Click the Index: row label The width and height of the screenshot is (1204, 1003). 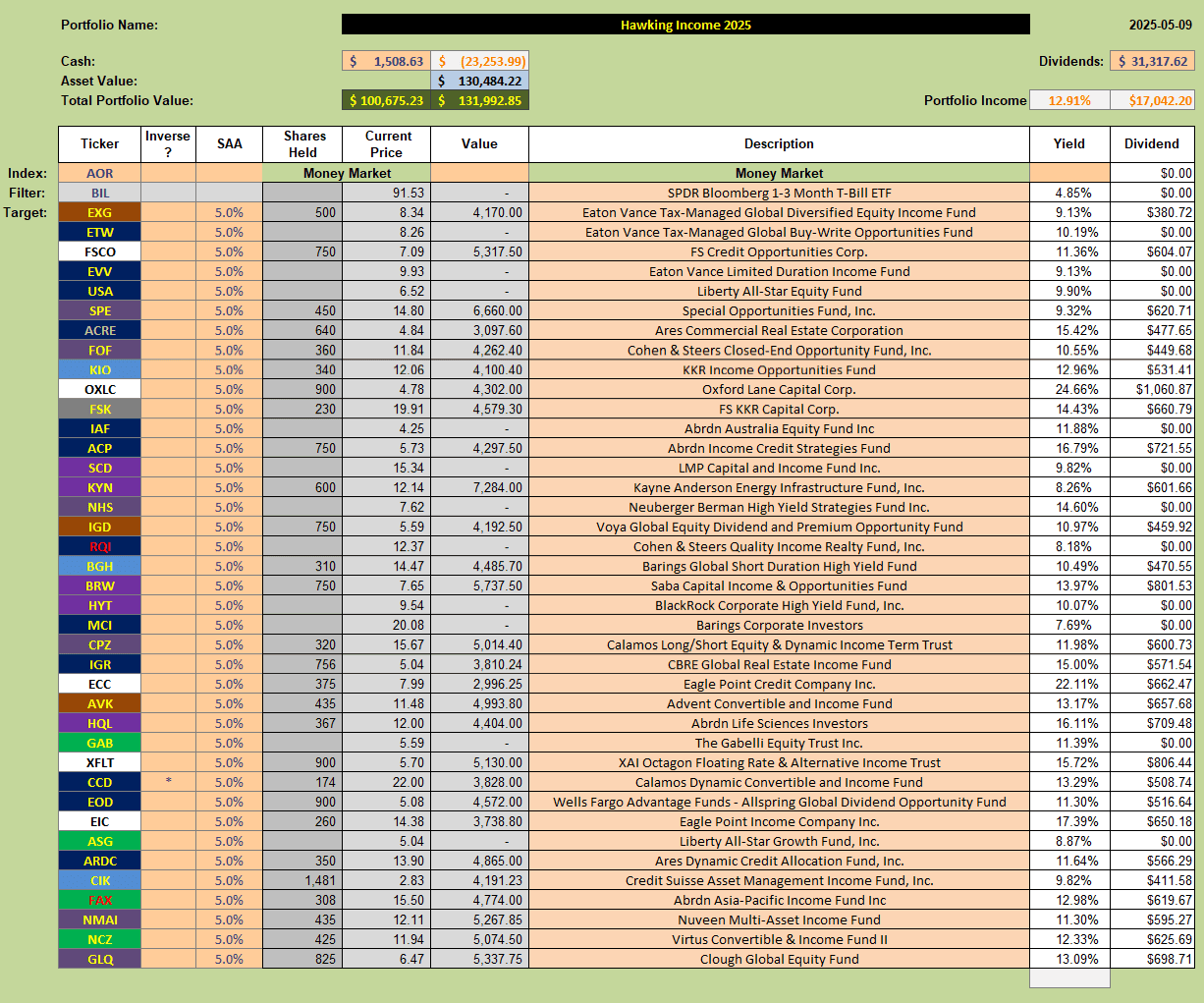27,173
